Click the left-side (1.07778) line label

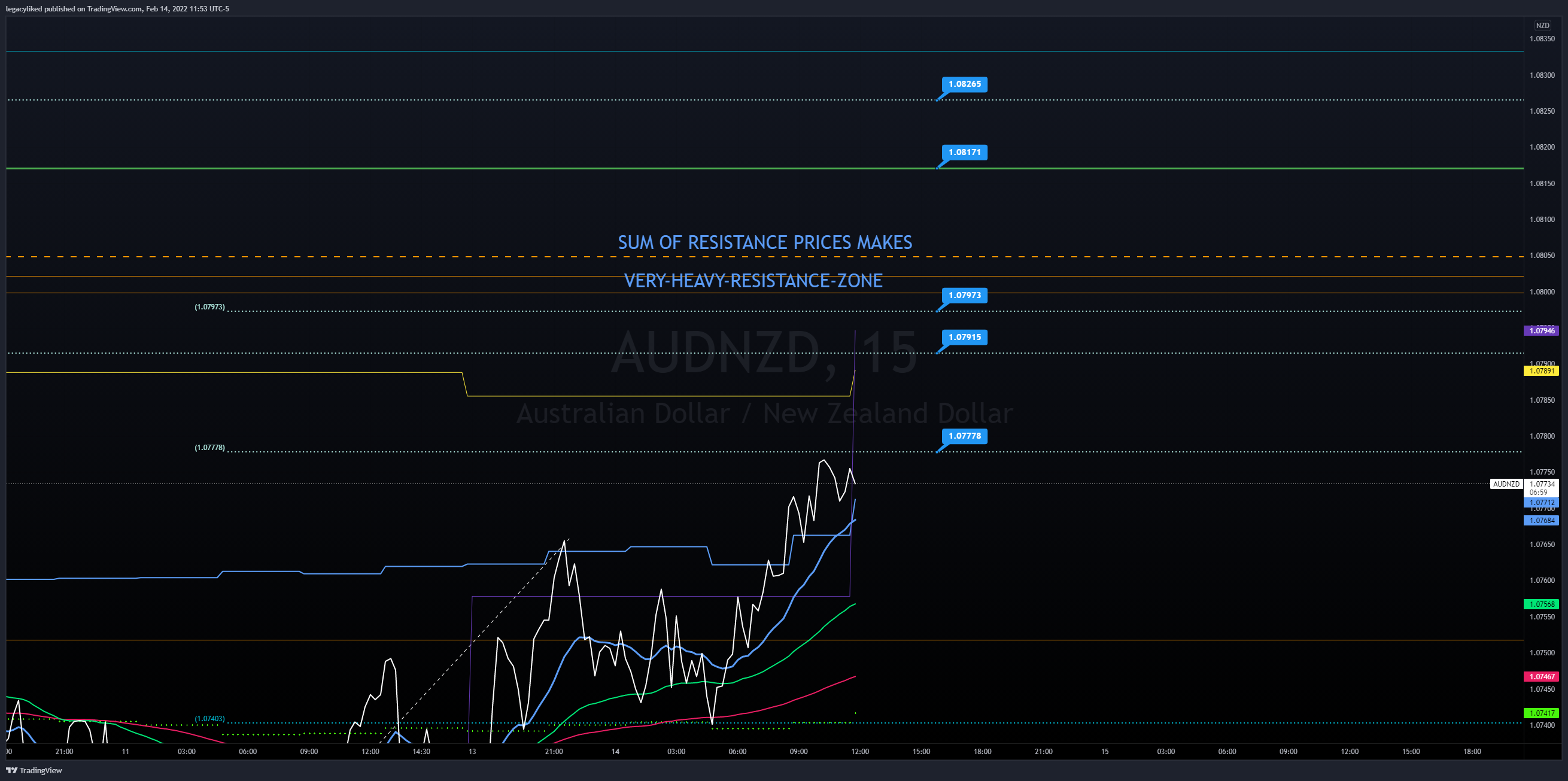click(209, 448)
